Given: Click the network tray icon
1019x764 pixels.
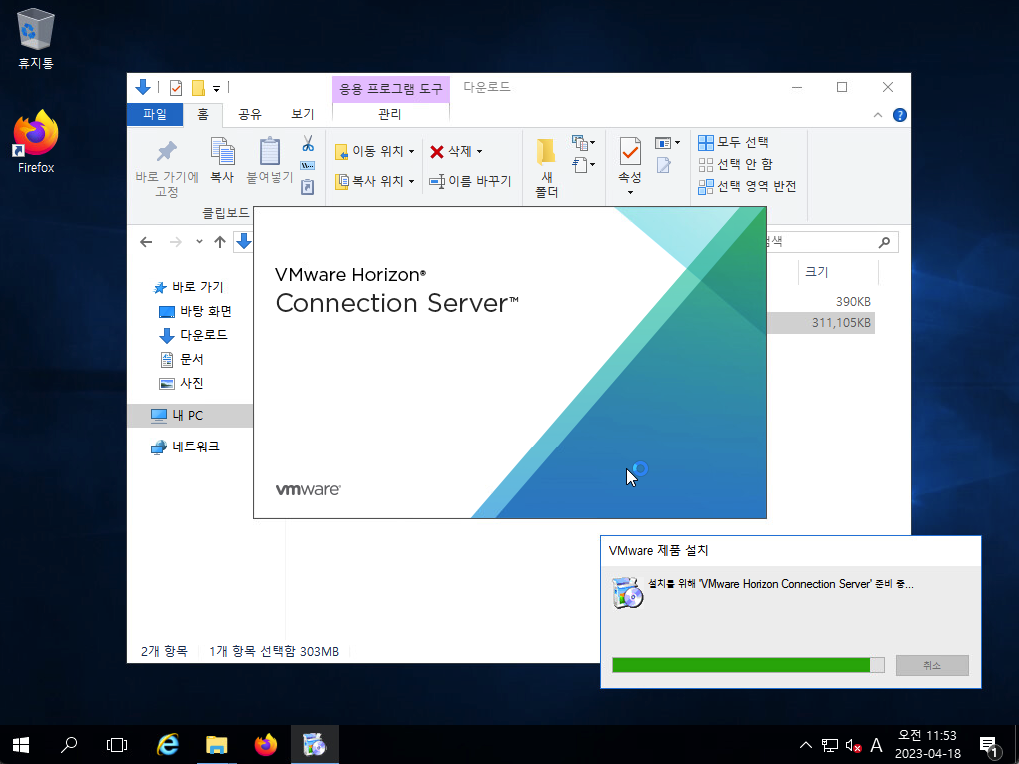Looking at the screenshot, I should [x=829, y=745].
